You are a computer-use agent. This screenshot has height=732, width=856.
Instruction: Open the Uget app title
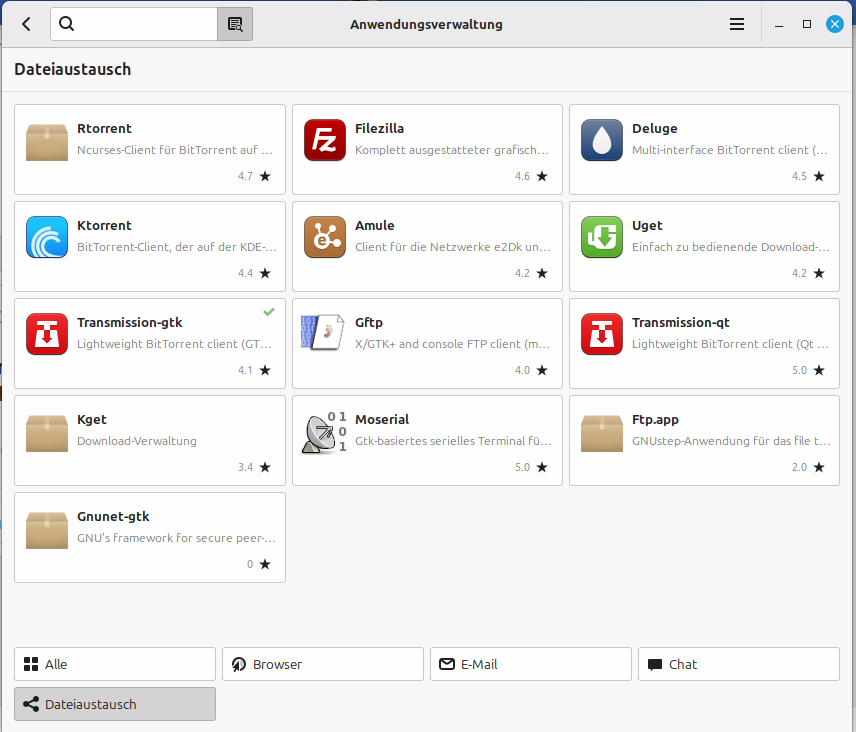tap(647, 226)
